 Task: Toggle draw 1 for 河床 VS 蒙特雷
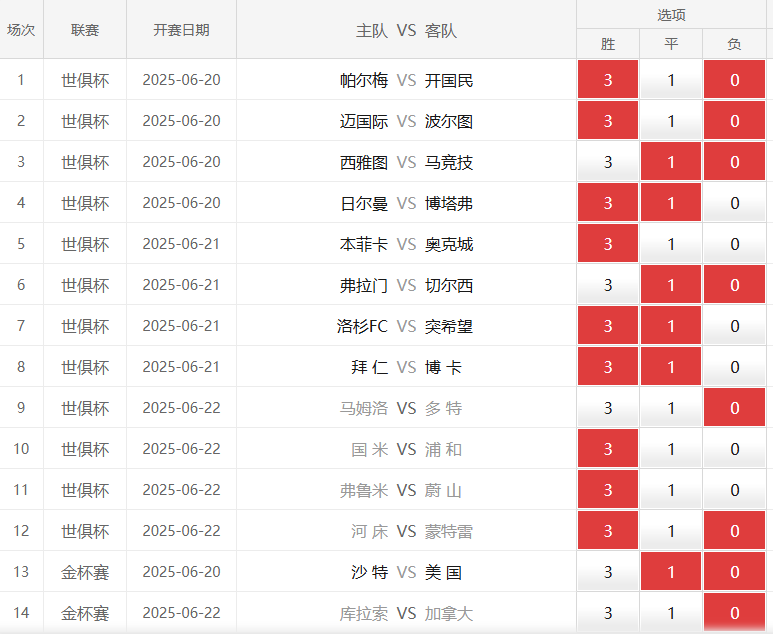click(671, 530)
